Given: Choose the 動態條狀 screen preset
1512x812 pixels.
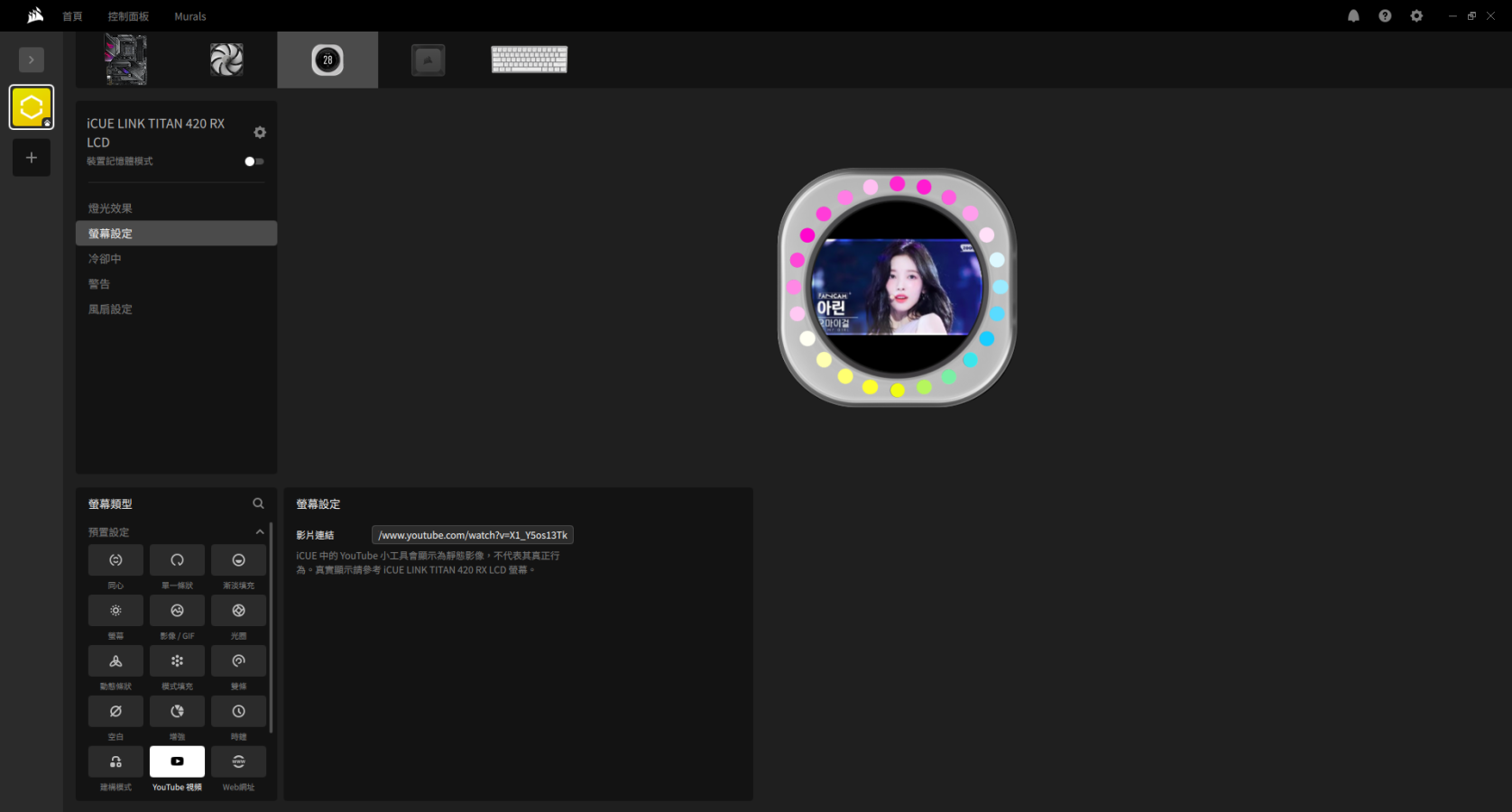Looking at the screenshot, I should click(x=115, y=661).
